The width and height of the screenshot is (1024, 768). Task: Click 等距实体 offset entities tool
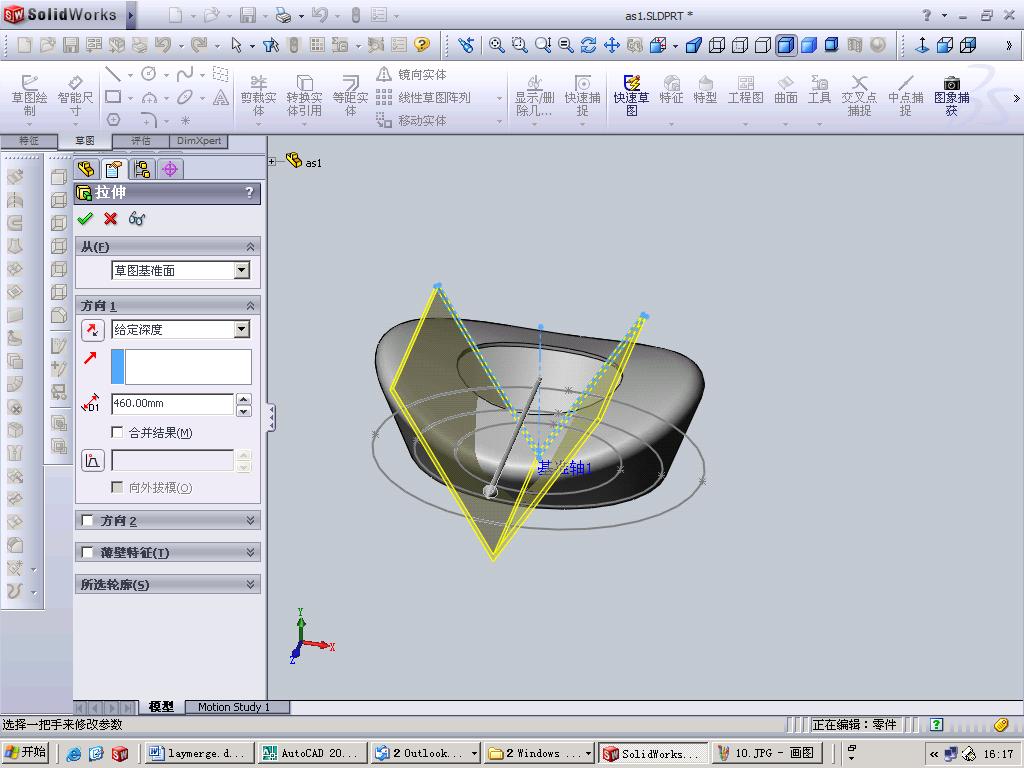coord(350,95)
